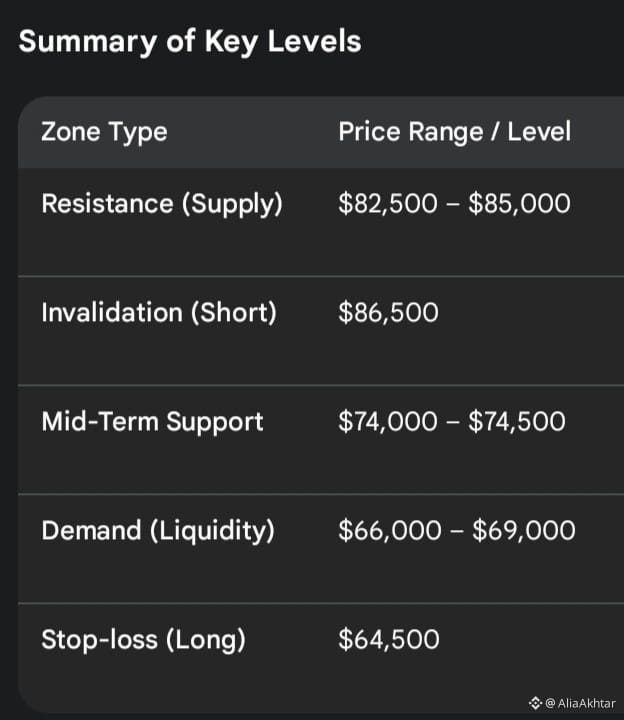624x720 pixels.
Task: Click the @AliaAkhtar watermark username
Action: point(580,703)
